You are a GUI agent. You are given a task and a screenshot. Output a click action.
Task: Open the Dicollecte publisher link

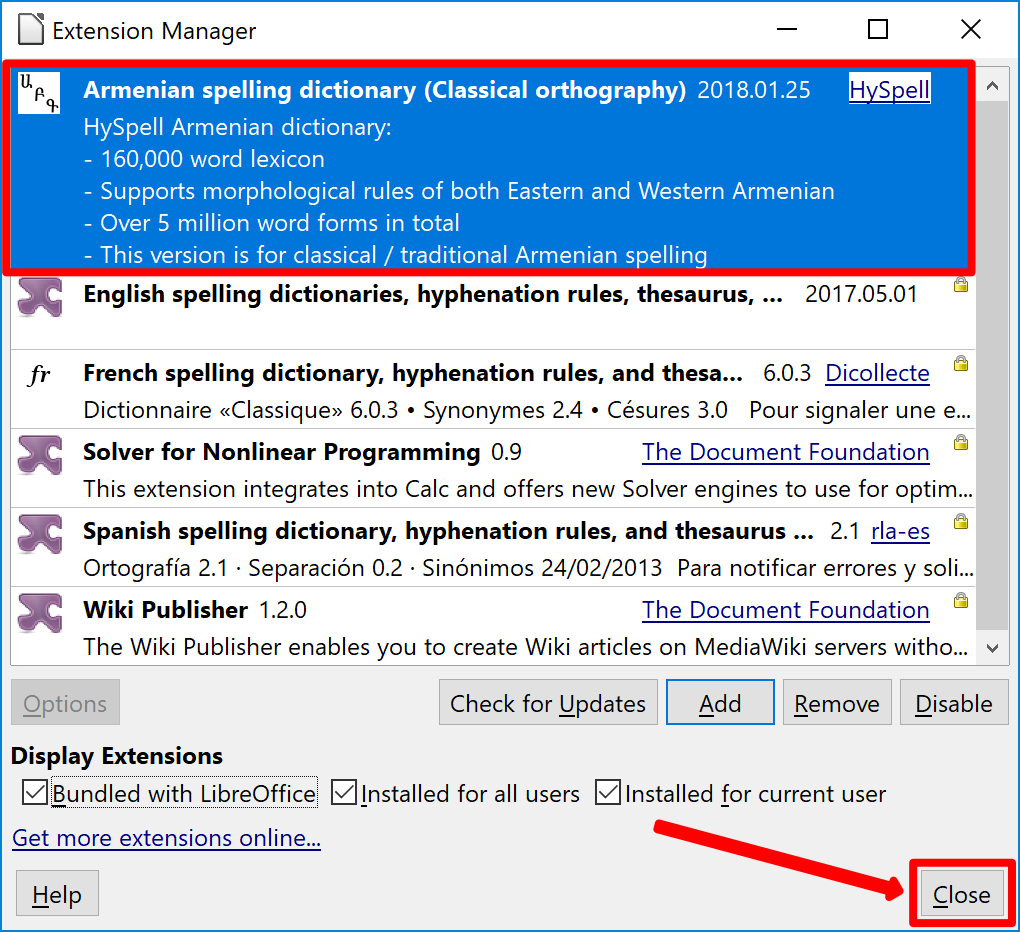tap(877, 374)
